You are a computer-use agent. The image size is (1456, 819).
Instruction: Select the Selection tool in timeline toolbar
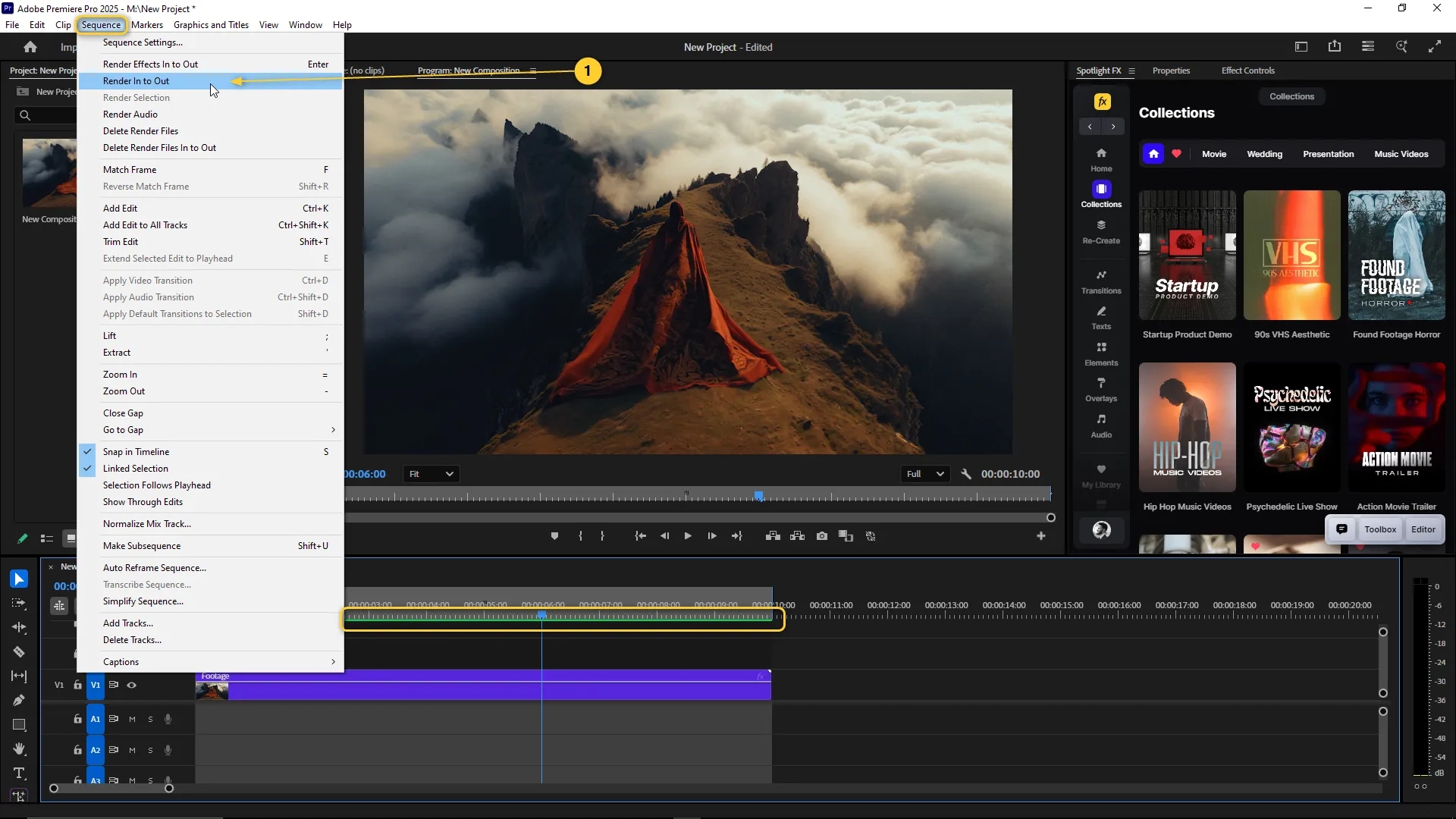tap(19, 579)
